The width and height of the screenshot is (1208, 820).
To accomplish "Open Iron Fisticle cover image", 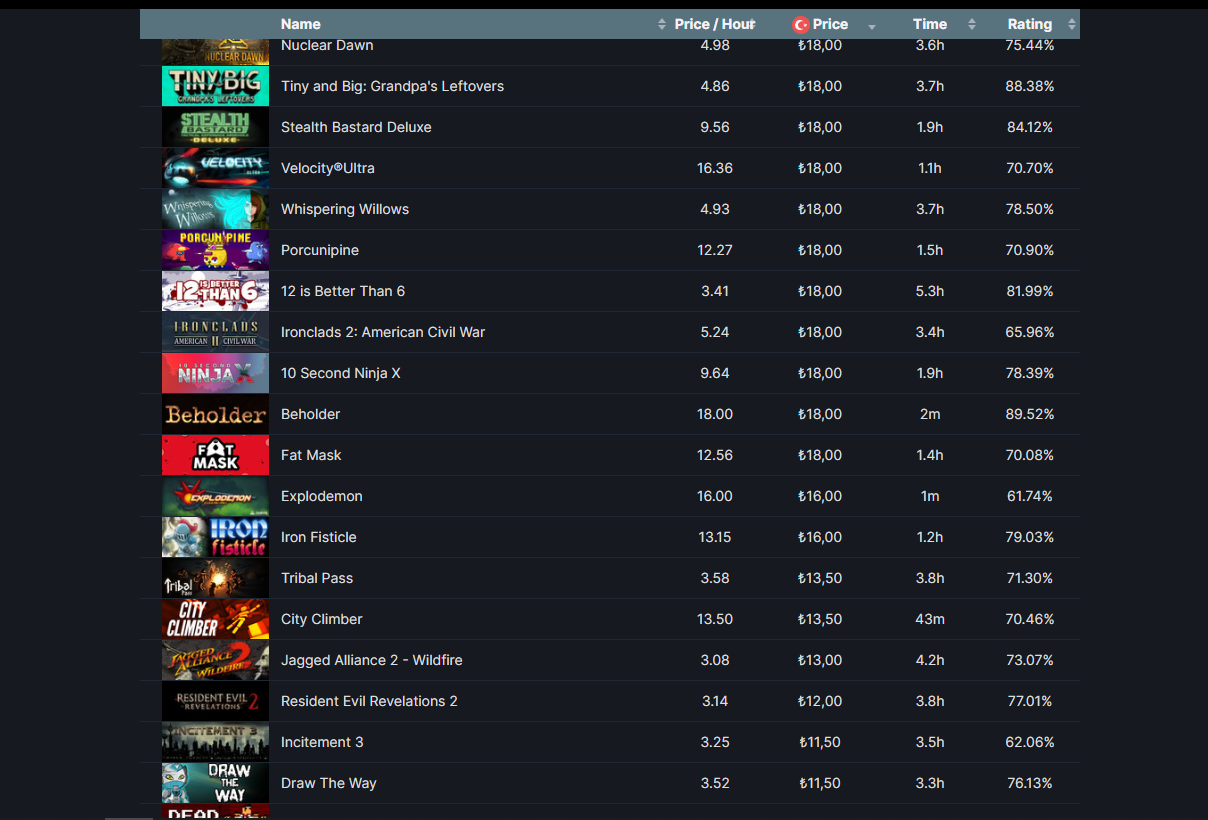I will pos(215,537).
